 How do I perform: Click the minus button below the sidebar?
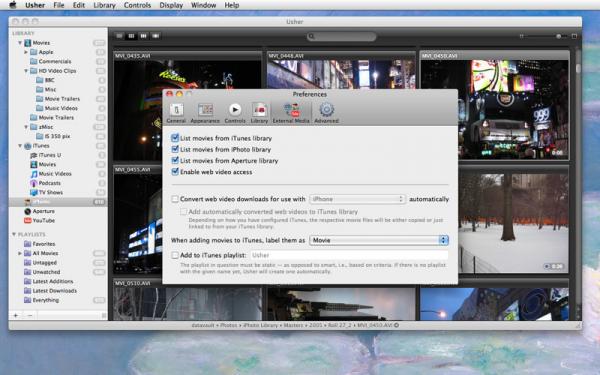click(x=30, y=315)
